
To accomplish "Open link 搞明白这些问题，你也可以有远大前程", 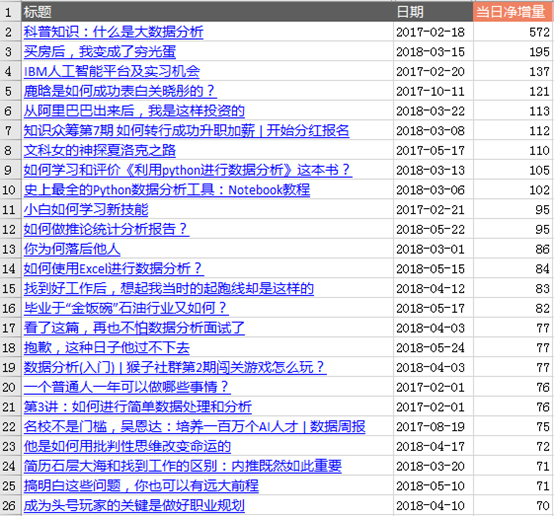I will (x=141, y=486).
